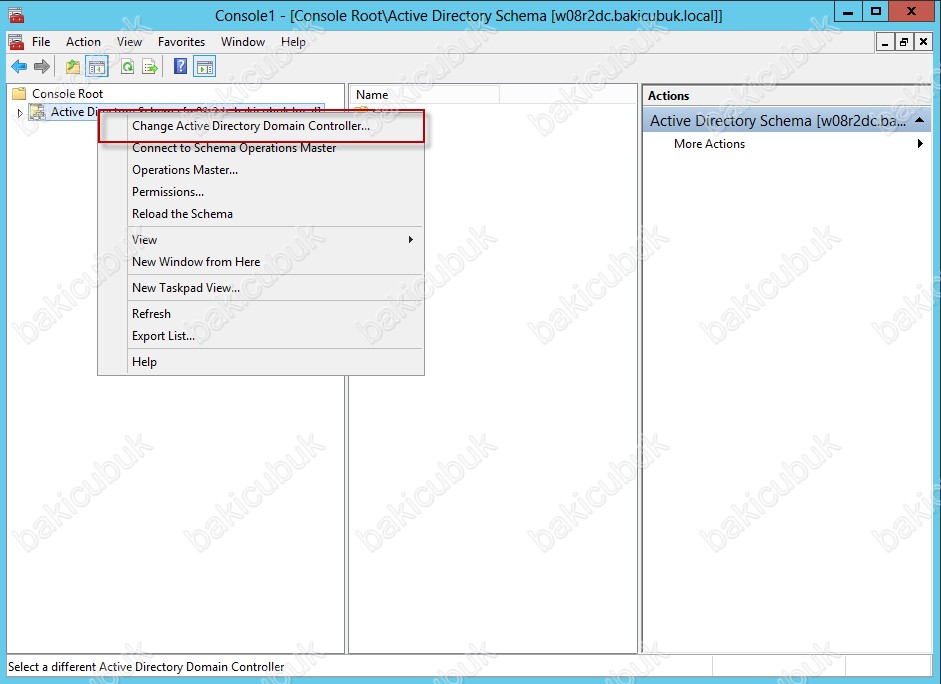This screenshot has width=941, height=684.
Task: Click the MMC icon beside the File menu
Action: click(x=16, y=41)
